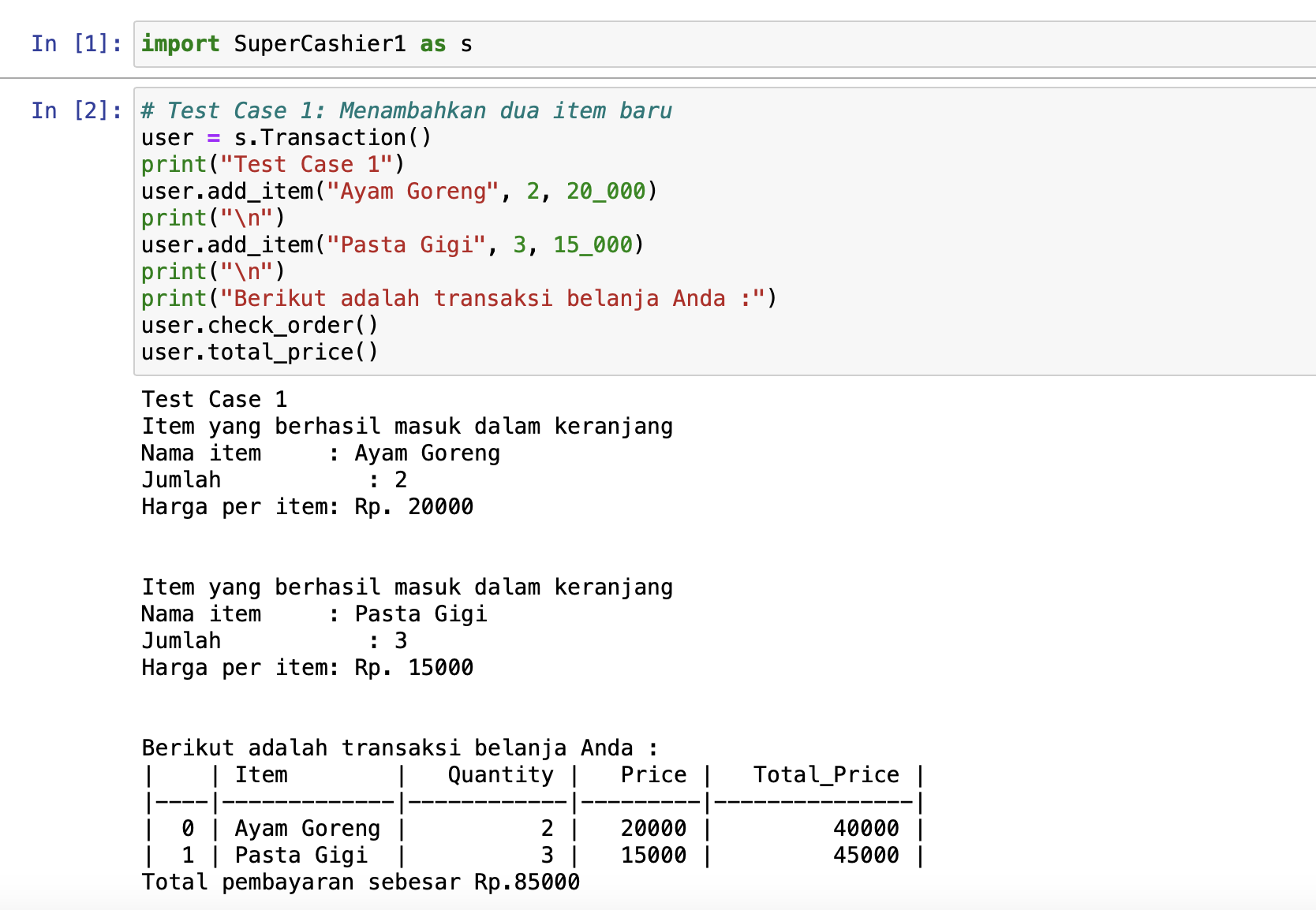The image size is (1316, 910).
Task: Click the user.check_order() statement
Action: 259,325
